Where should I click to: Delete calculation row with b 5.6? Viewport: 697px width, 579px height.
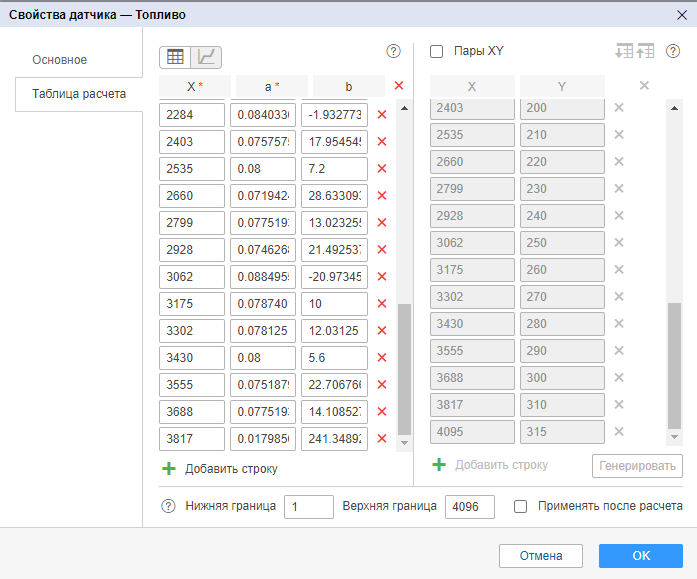(x=381, y=358)
